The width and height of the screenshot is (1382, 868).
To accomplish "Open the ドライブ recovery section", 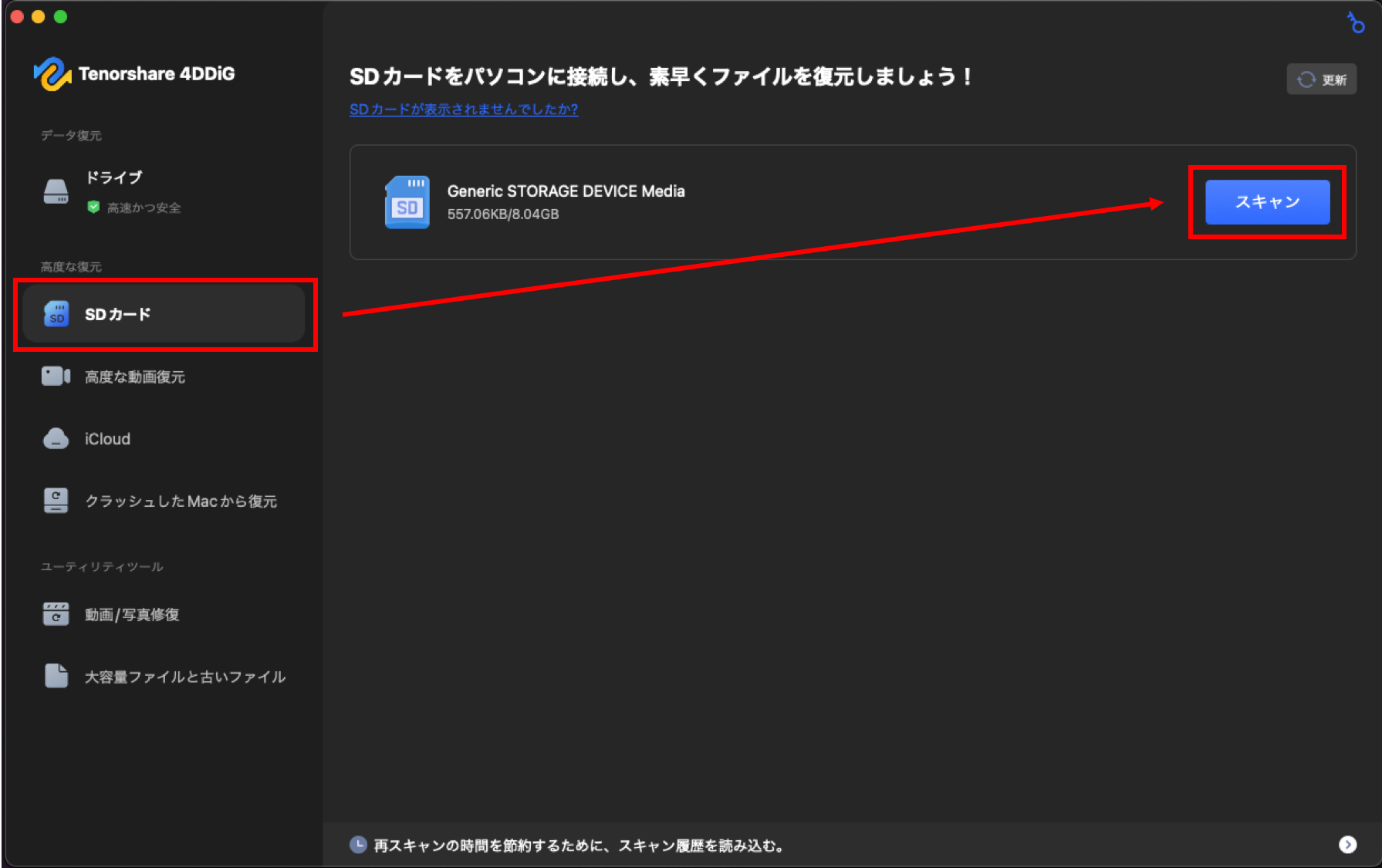I will click(x=164, y=191).
